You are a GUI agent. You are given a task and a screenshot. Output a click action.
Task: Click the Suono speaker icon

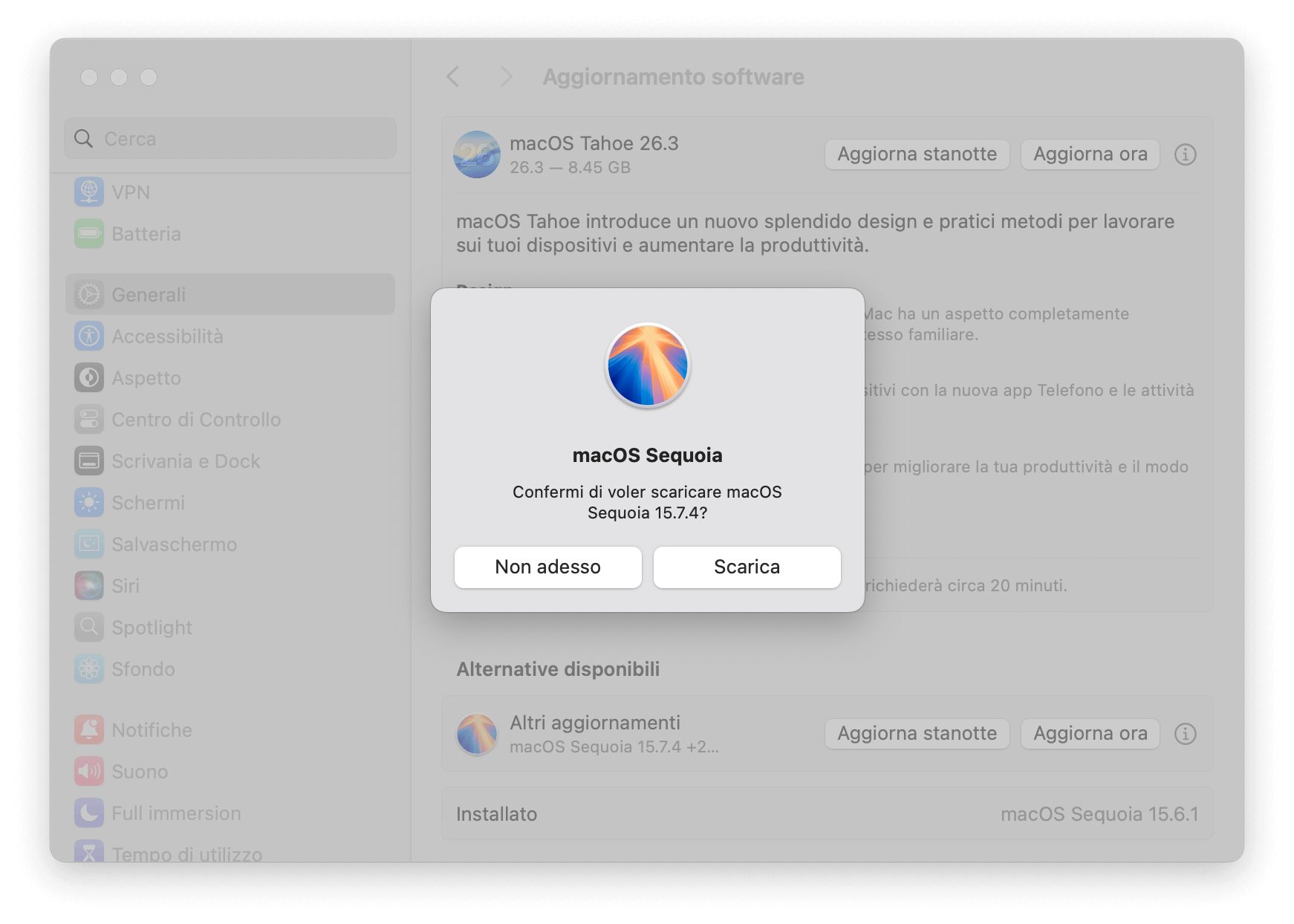click(x=89, y=771)
